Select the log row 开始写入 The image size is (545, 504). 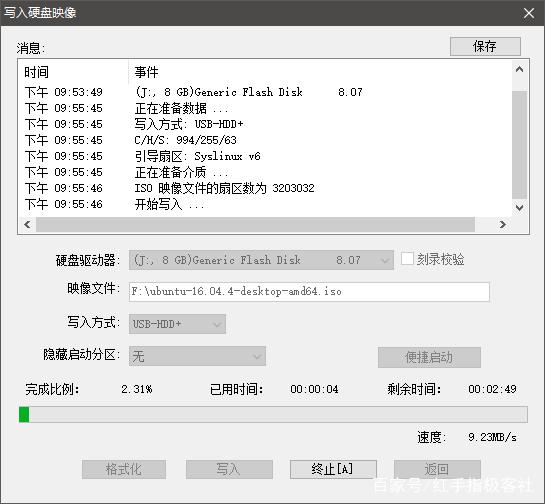tap(266, 204)
